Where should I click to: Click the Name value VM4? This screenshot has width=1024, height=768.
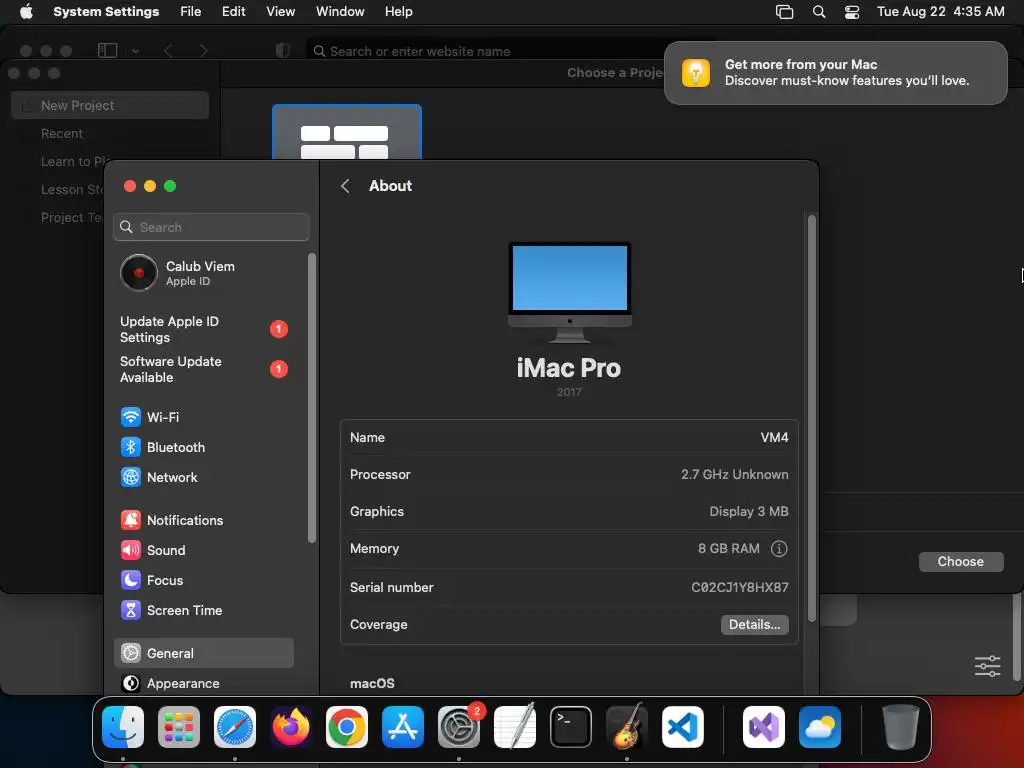click(x=775, y=438)
